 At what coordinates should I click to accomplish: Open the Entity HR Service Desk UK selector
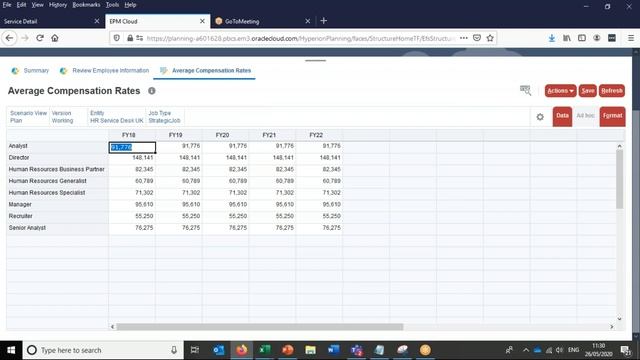(x=116, y=117)
